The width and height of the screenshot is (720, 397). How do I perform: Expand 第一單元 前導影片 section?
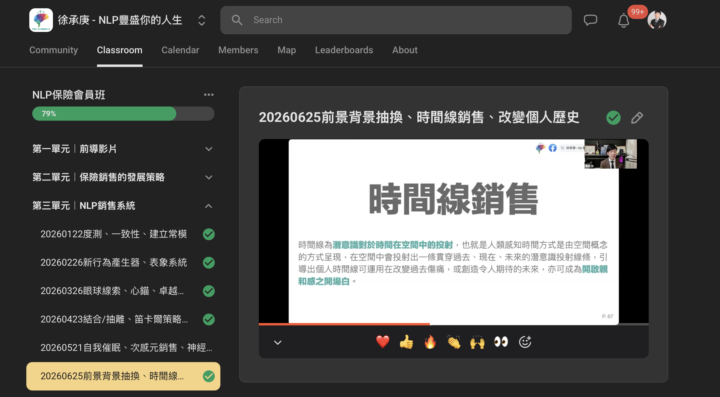123,149
